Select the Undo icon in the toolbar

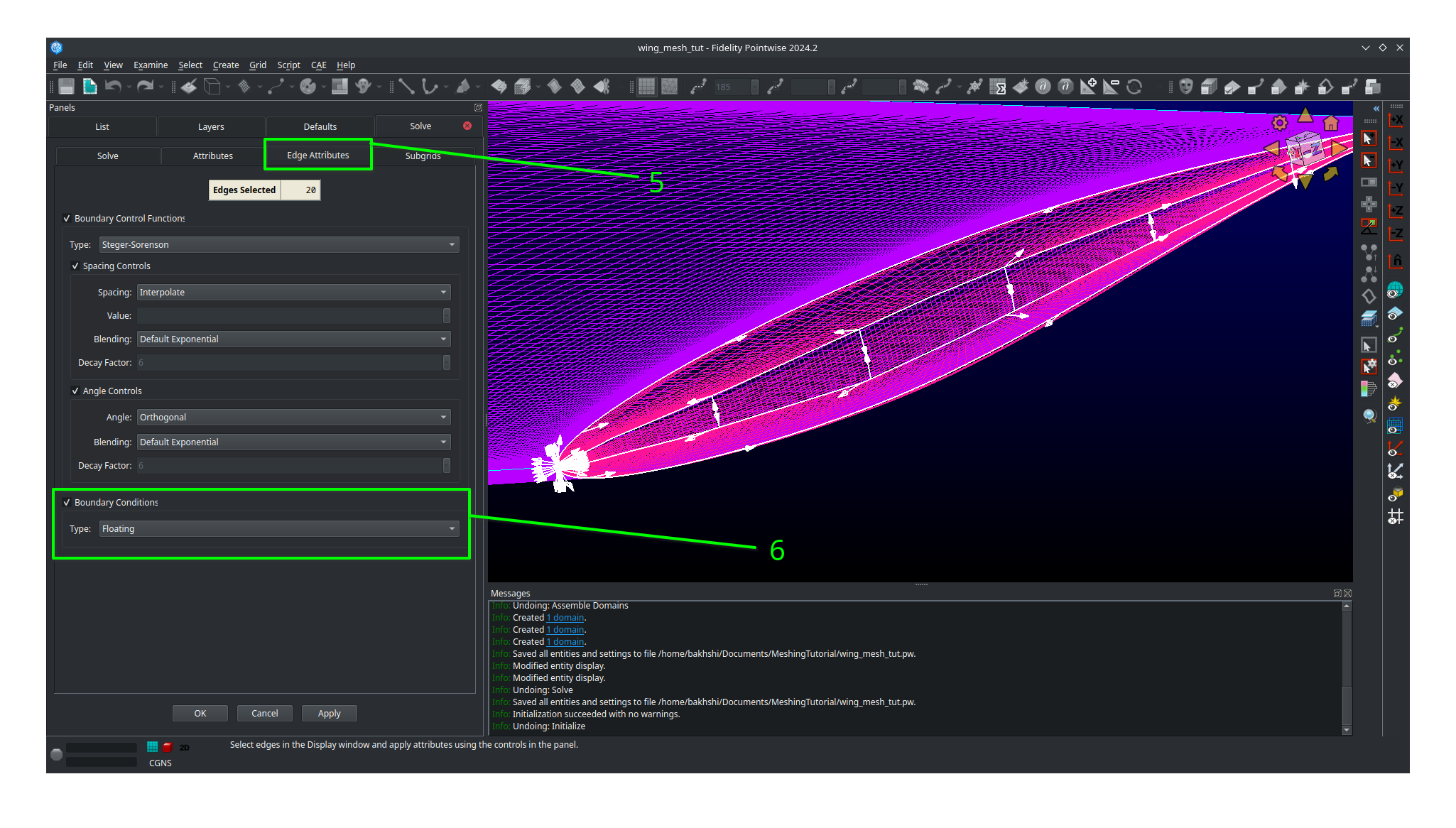pos(114,86)
